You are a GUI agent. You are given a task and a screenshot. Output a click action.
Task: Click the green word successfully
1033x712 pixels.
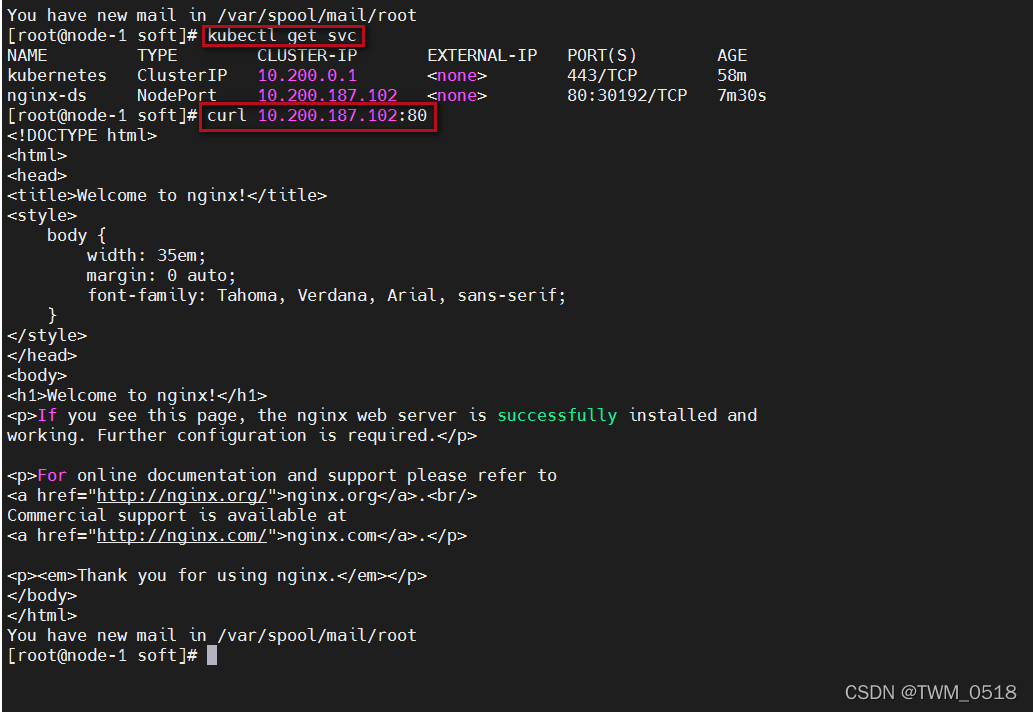(557, 416)
